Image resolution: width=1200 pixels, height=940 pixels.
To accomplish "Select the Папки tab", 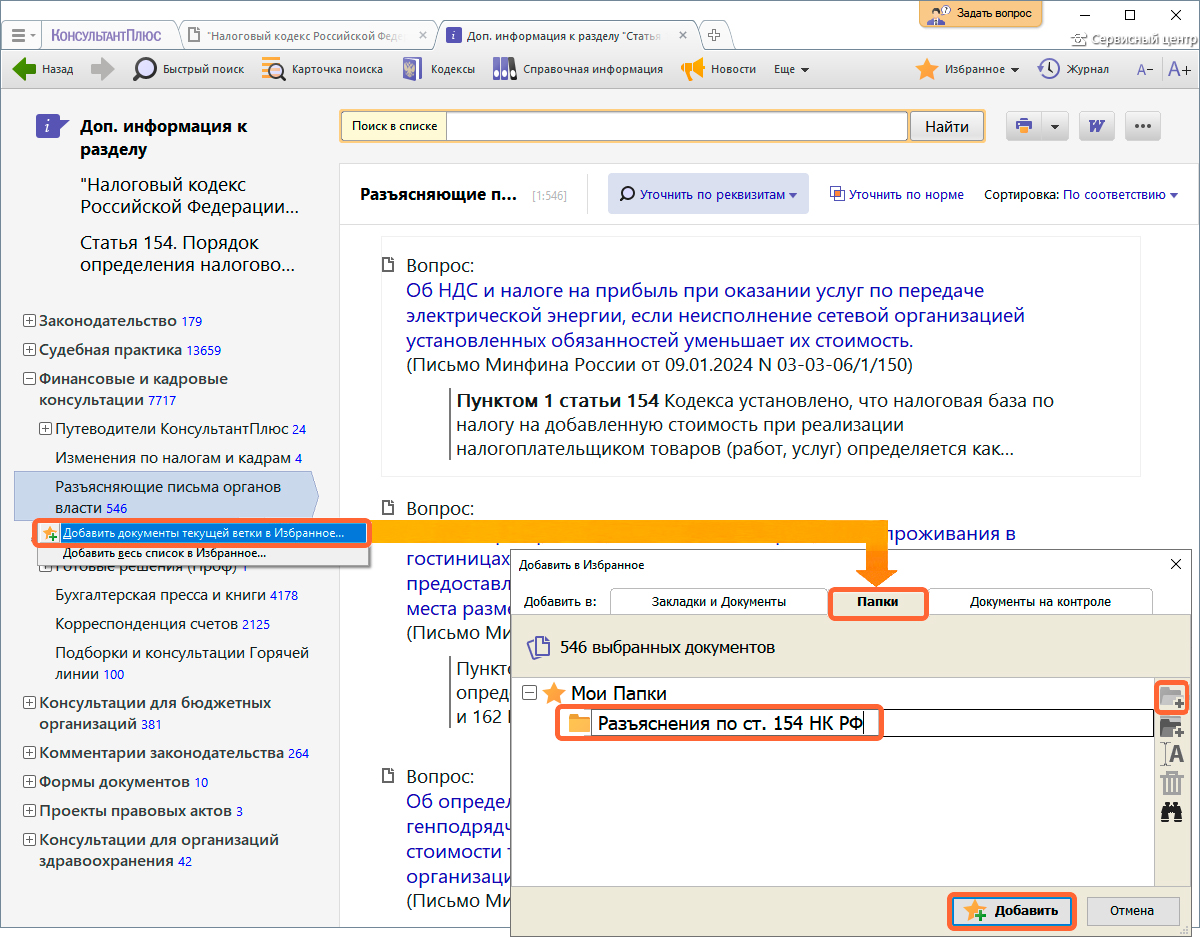I will pyautogui.click(x=878, y=602).
